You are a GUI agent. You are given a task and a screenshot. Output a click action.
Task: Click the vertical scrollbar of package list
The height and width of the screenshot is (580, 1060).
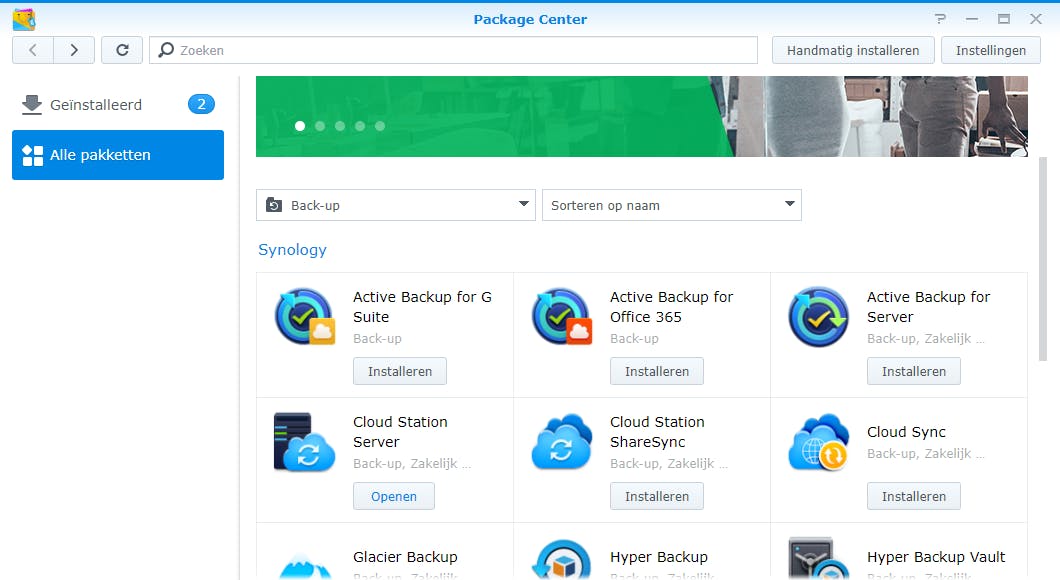(x=1042, y=259)
